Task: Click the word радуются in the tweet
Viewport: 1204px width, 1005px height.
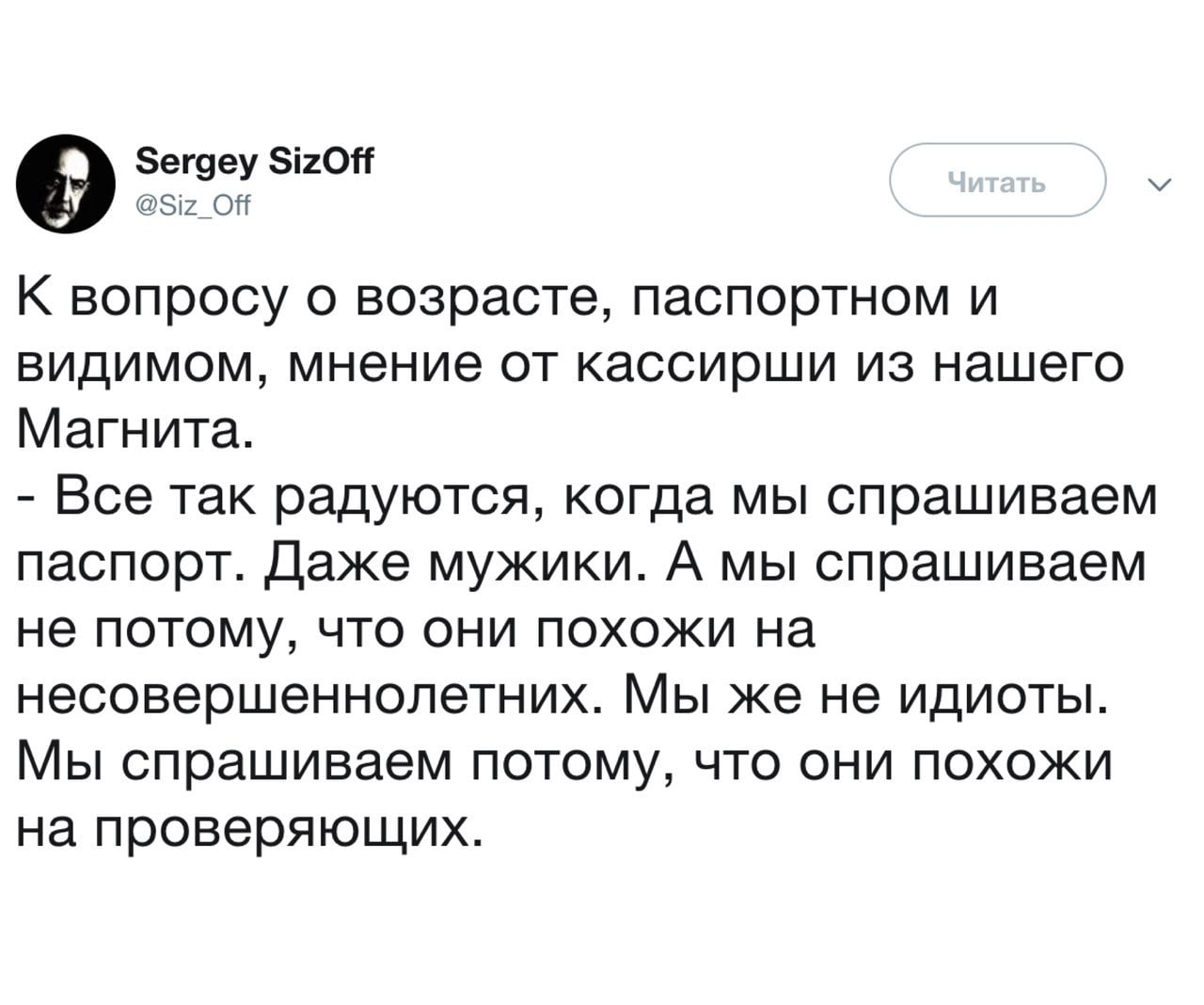Action: coord(403,498)
